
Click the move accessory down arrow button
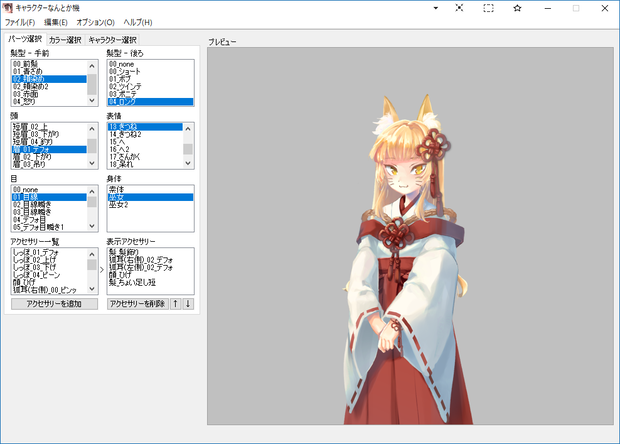click(x=188, y=304)
